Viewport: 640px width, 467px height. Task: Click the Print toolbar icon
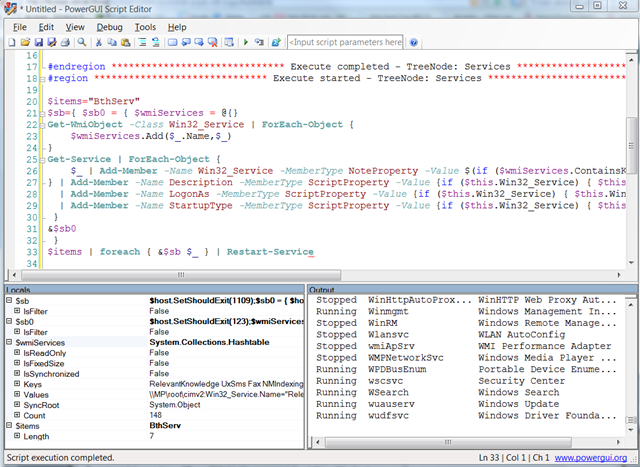point(65,42)
